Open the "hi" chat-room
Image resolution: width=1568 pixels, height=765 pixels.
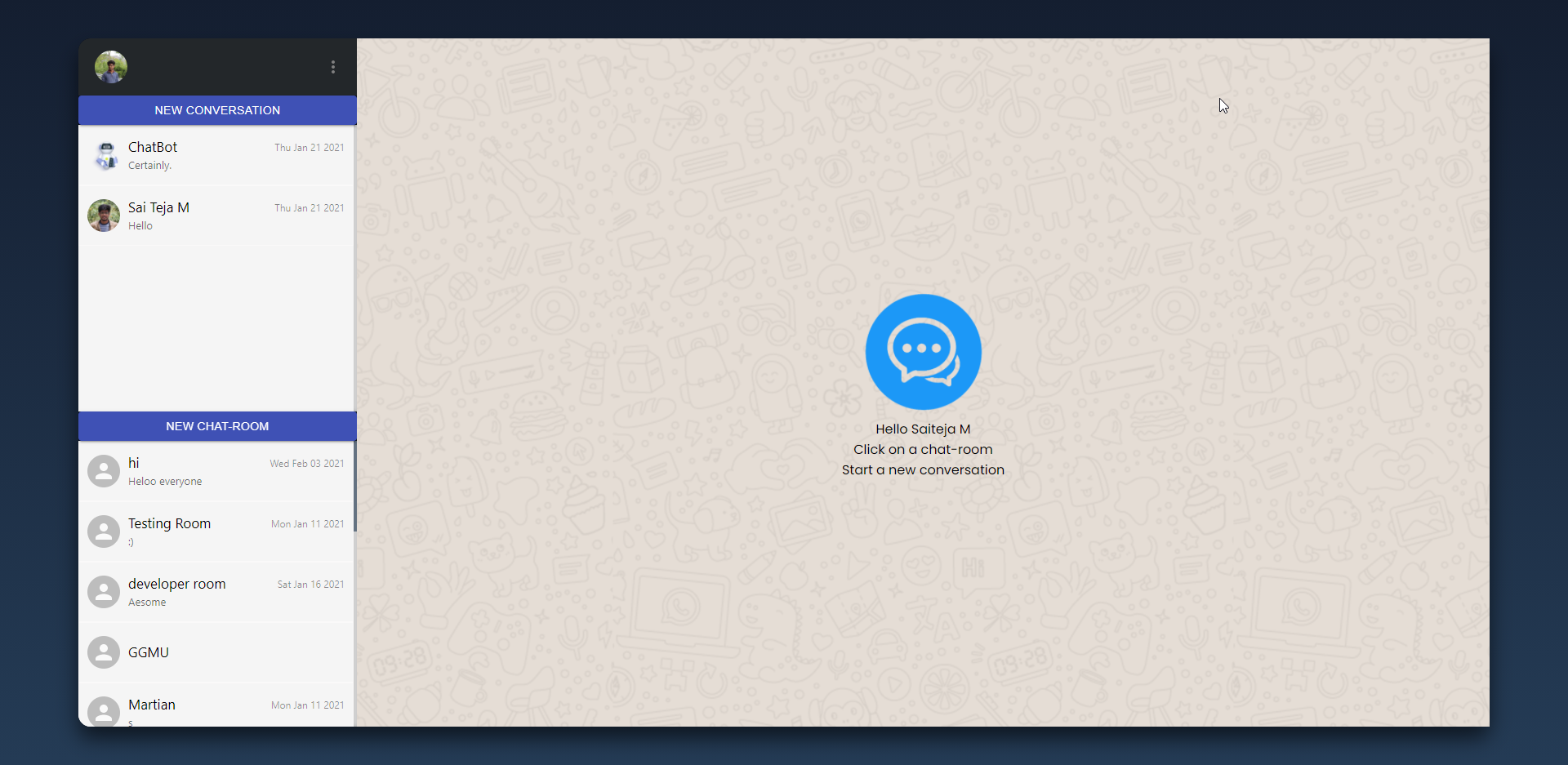click(x=216, y=471)
